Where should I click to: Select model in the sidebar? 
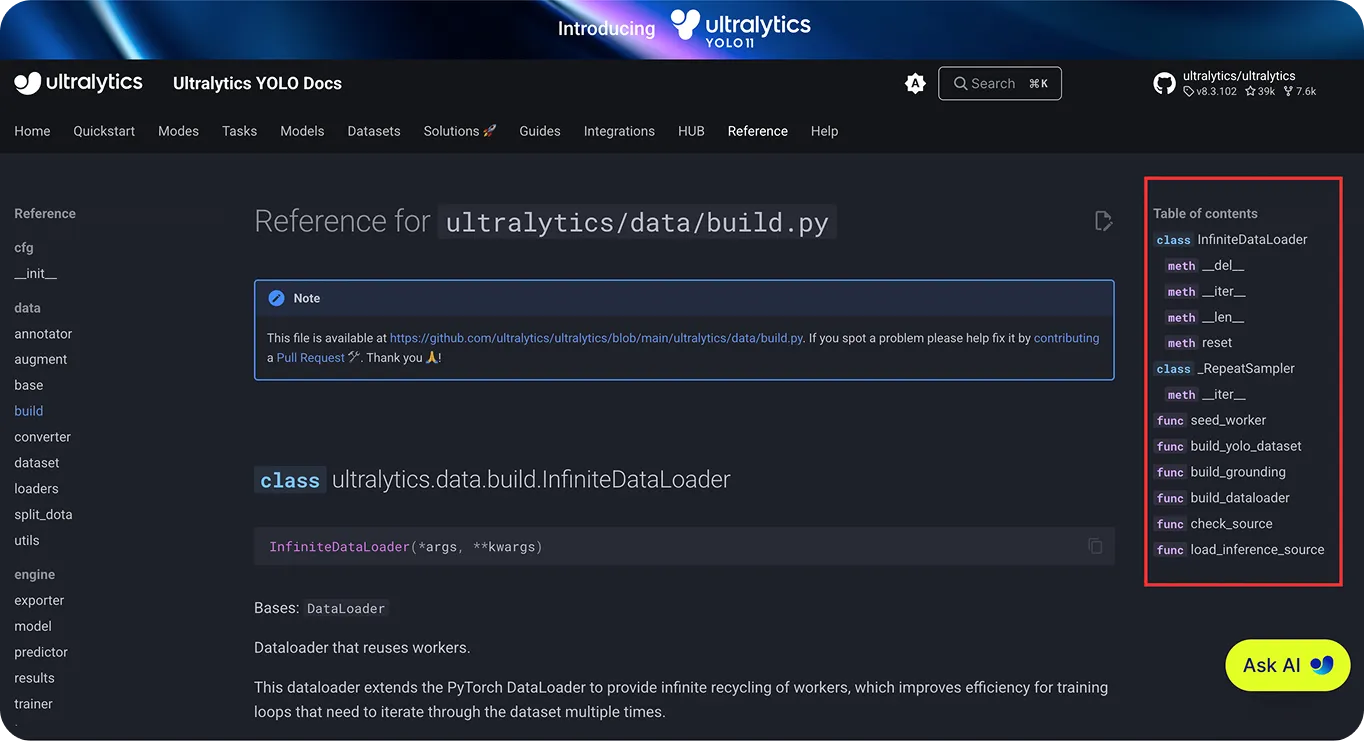[x=33, y=627]
